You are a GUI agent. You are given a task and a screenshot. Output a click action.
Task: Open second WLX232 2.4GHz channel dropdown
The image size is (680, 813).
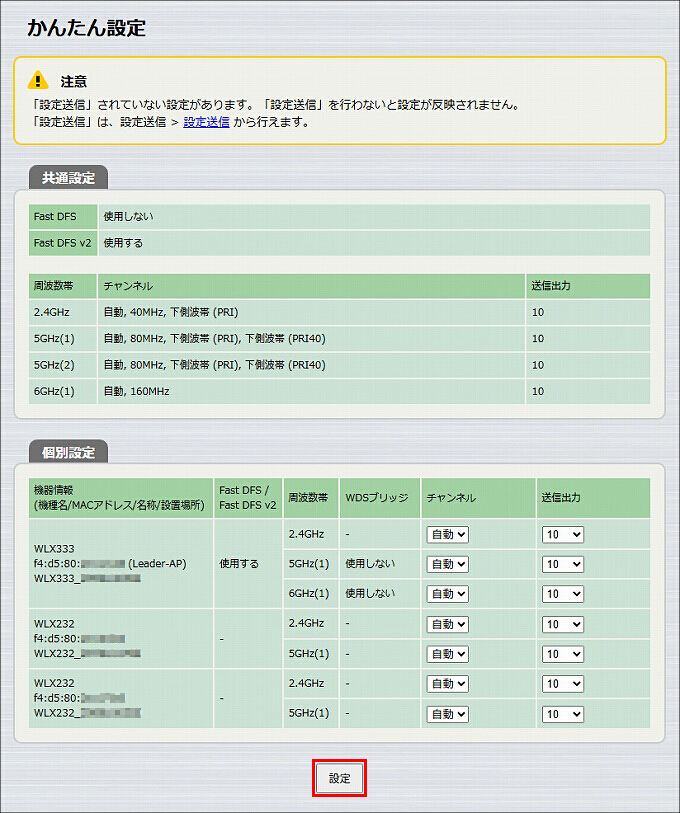click(448, 684)
